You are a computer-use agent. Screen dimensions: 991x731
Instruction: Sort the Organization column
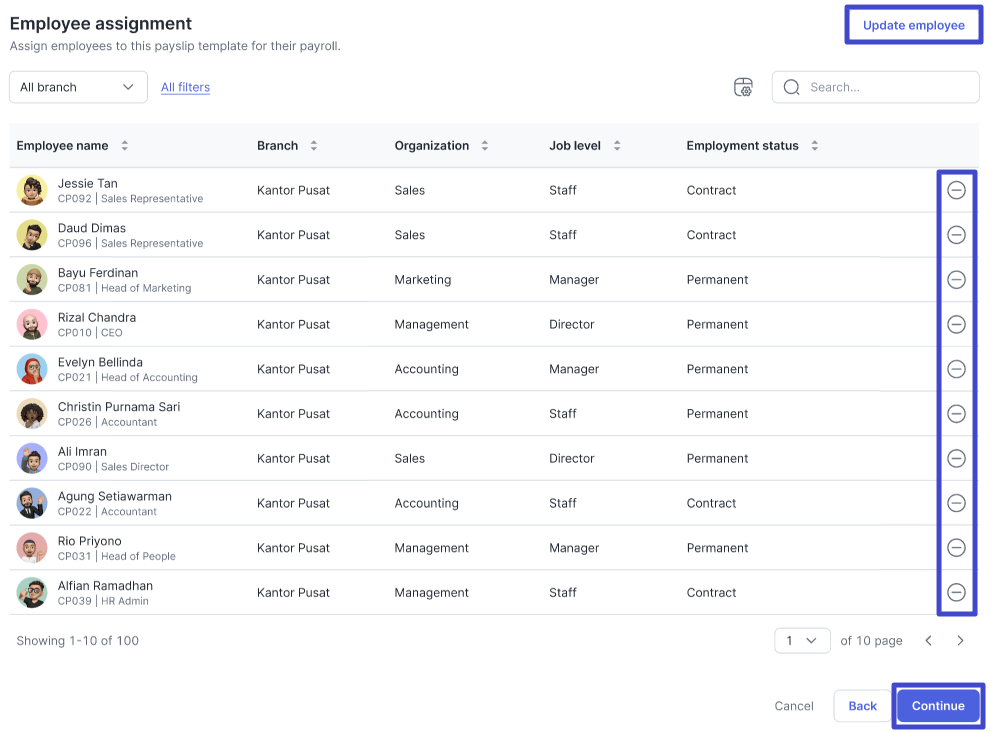pyautogui.click(x=485, y=146)
